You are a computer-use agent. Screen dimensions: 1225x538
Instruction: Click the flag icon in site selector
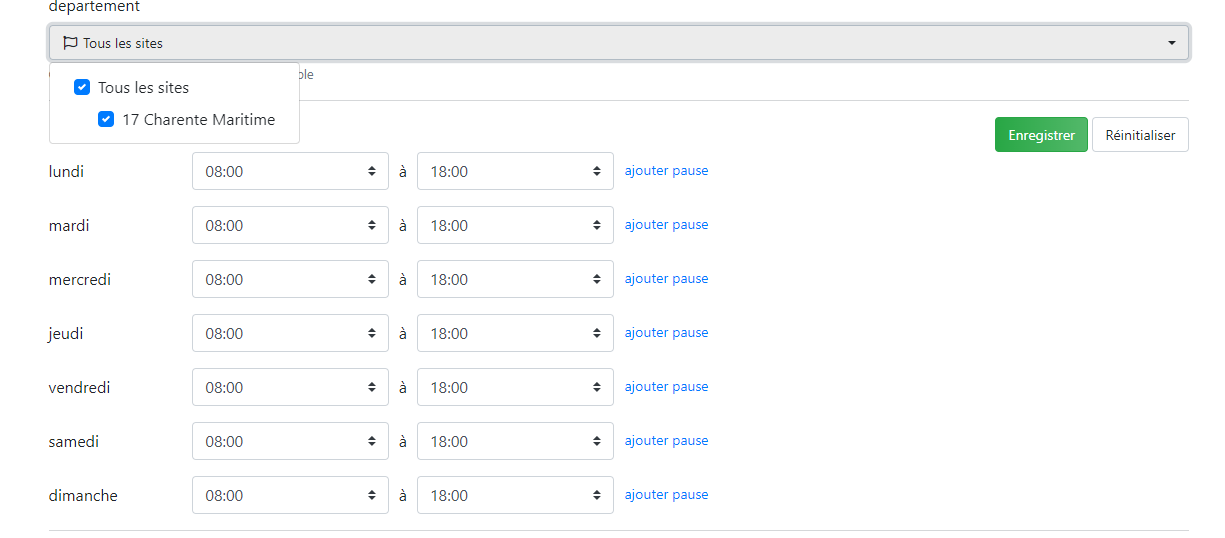coord(70,43)
